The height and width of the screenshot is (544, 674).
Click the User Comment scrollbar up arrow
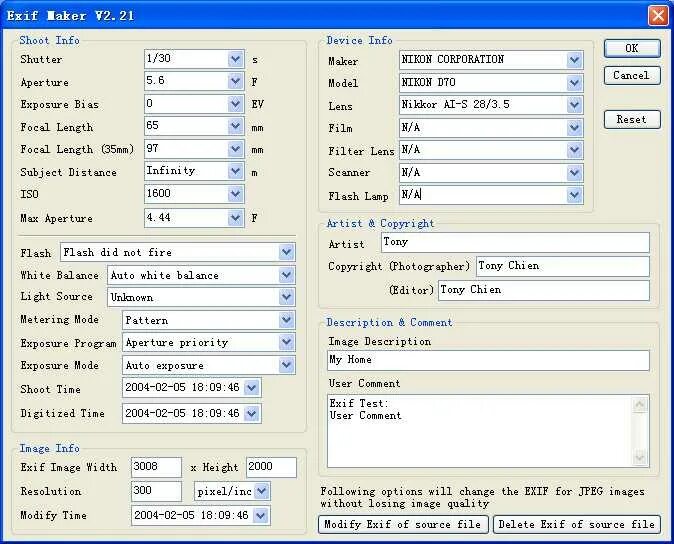coord(640,404)
